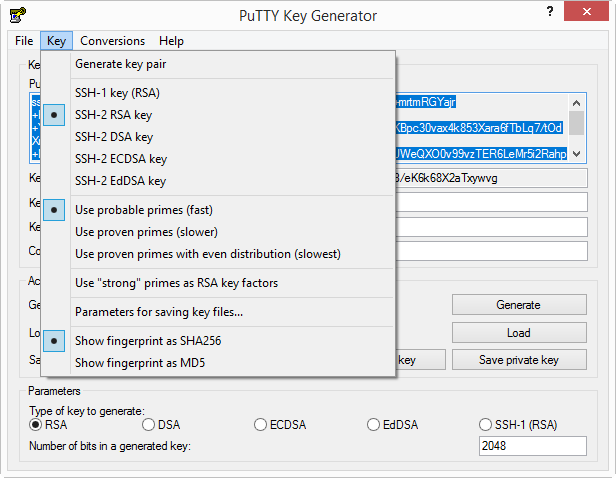The image size is (616, 478).
Task: Select SSH-2 ECDSA key option
Action: tap(218, 159)
